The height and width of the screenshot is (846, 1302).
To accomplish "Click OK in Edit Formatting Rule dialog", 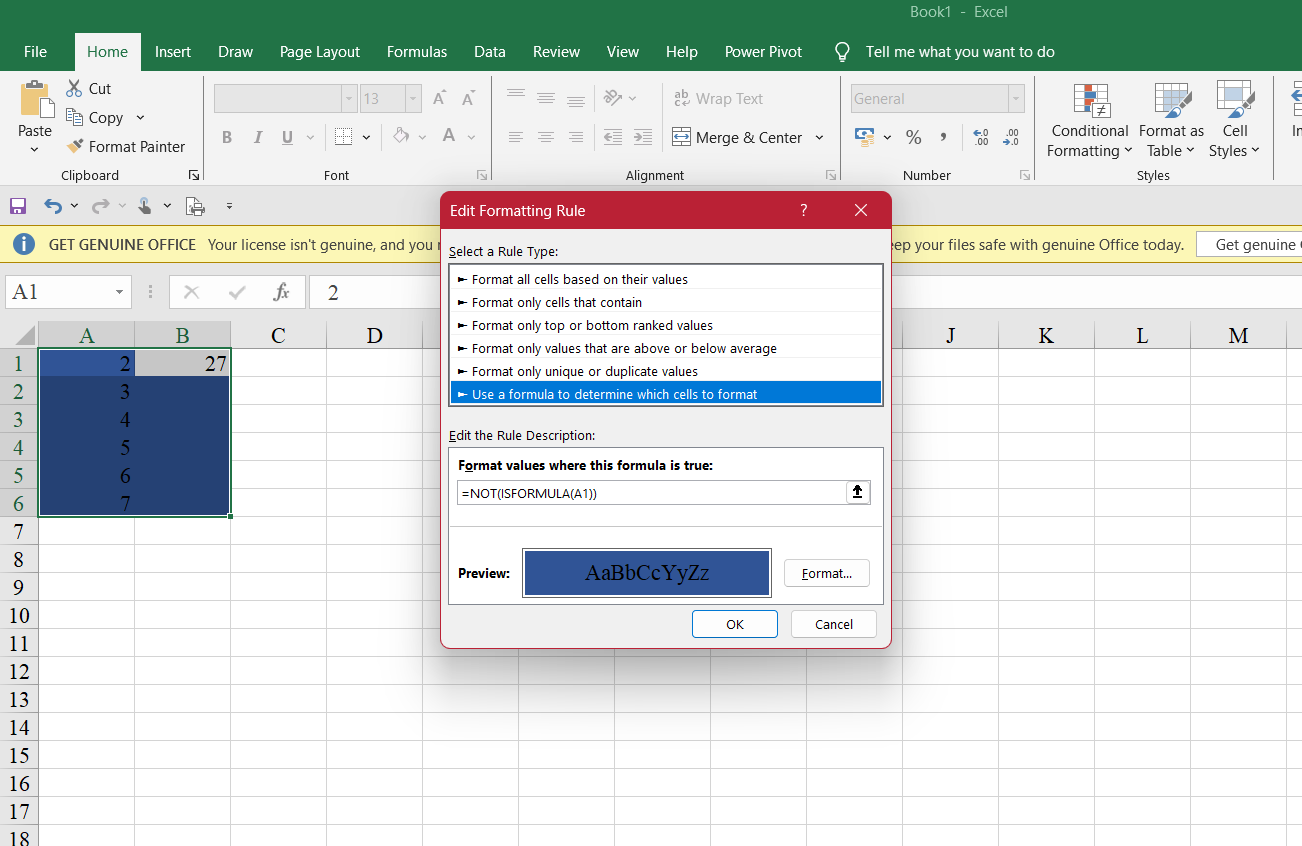I will point(735,624).
